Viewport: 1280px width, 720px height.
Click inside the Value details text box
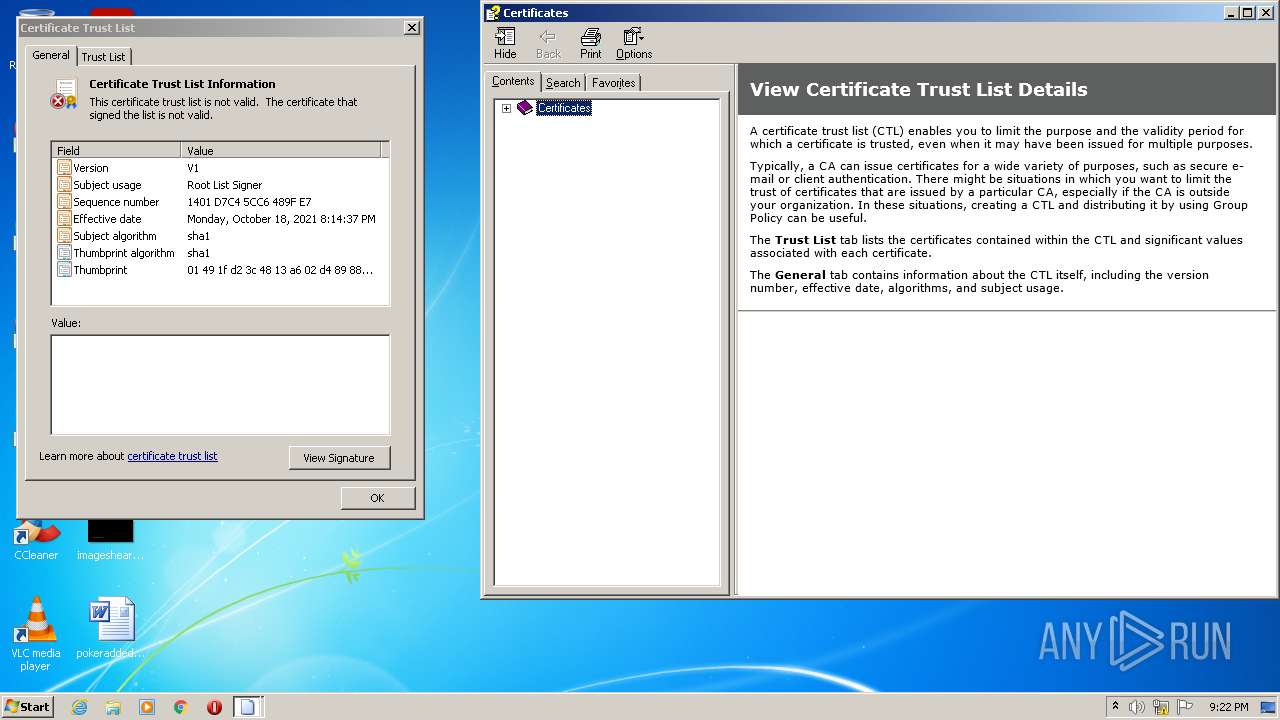coord(220,385)
